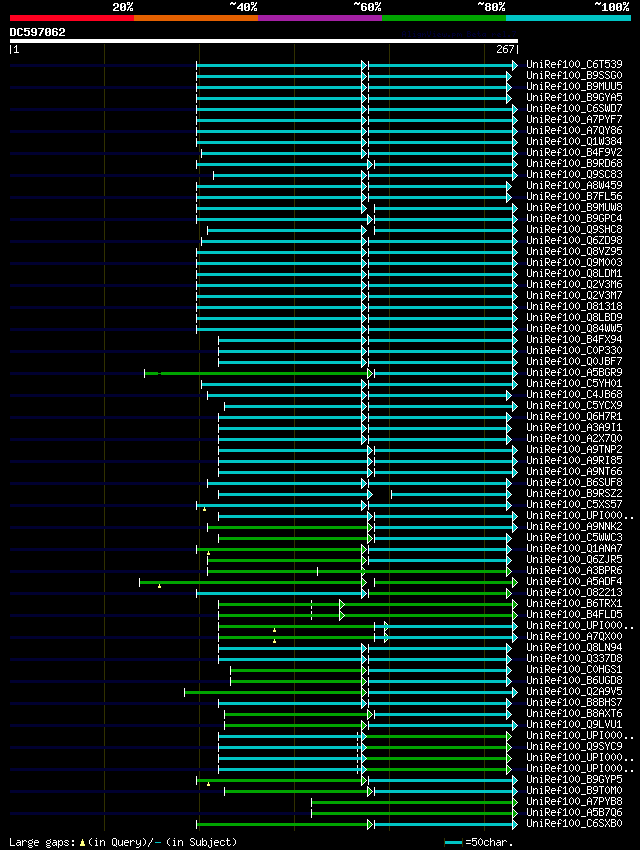
Task: Select hit UniRef100_C5WWC3
Action: point(574,537)
